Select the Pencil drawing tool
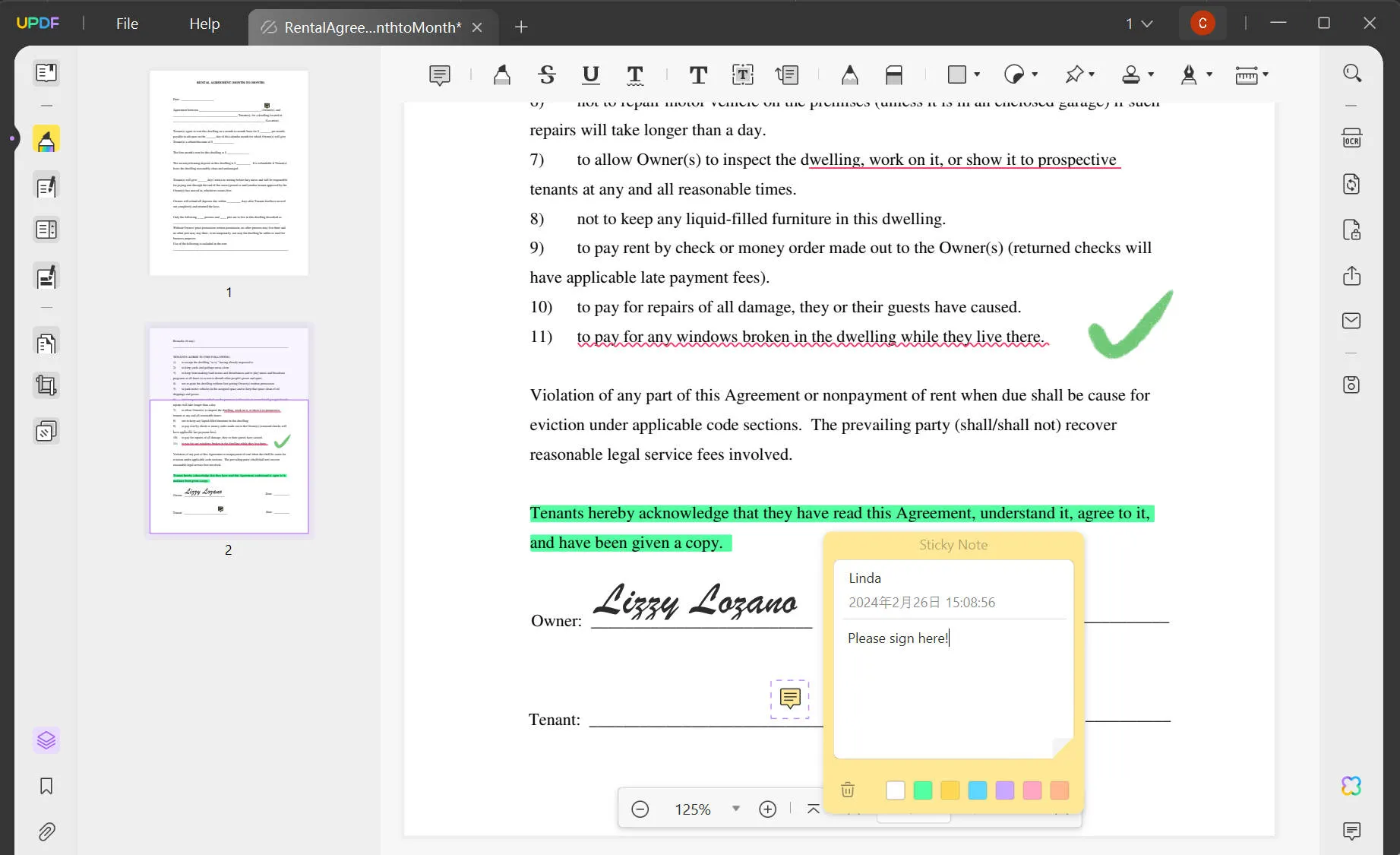 pyautogui.click(x=849, y=74)
